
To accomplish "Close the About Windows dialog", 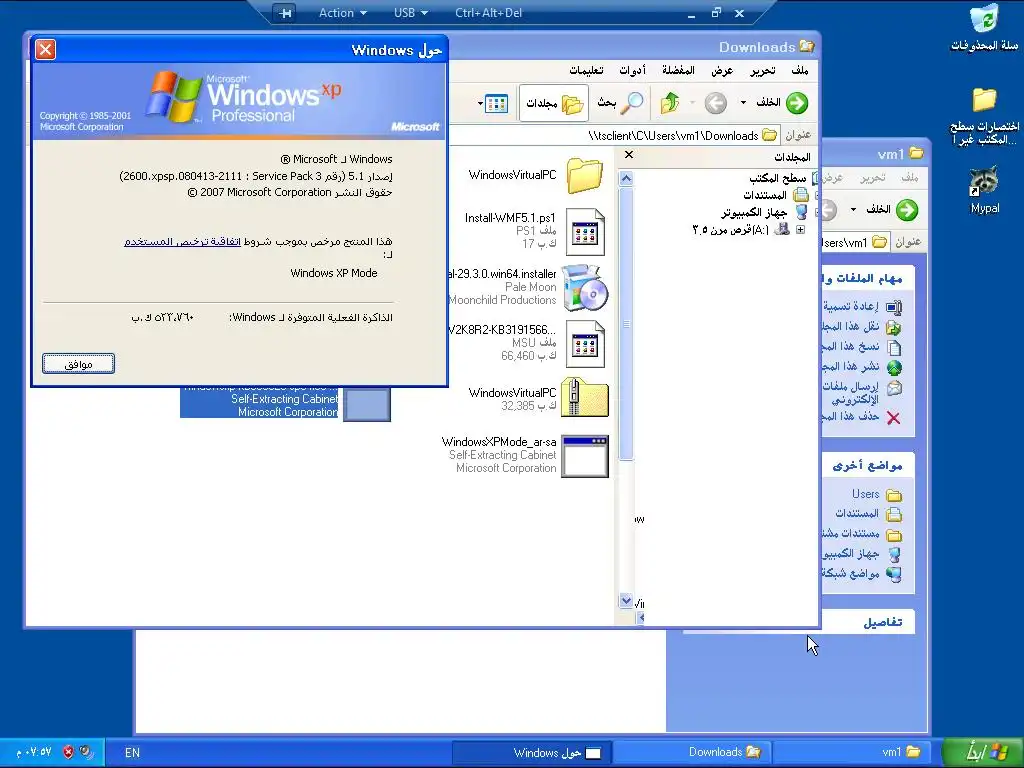I will pyautogui.click(x=45, y=50).
